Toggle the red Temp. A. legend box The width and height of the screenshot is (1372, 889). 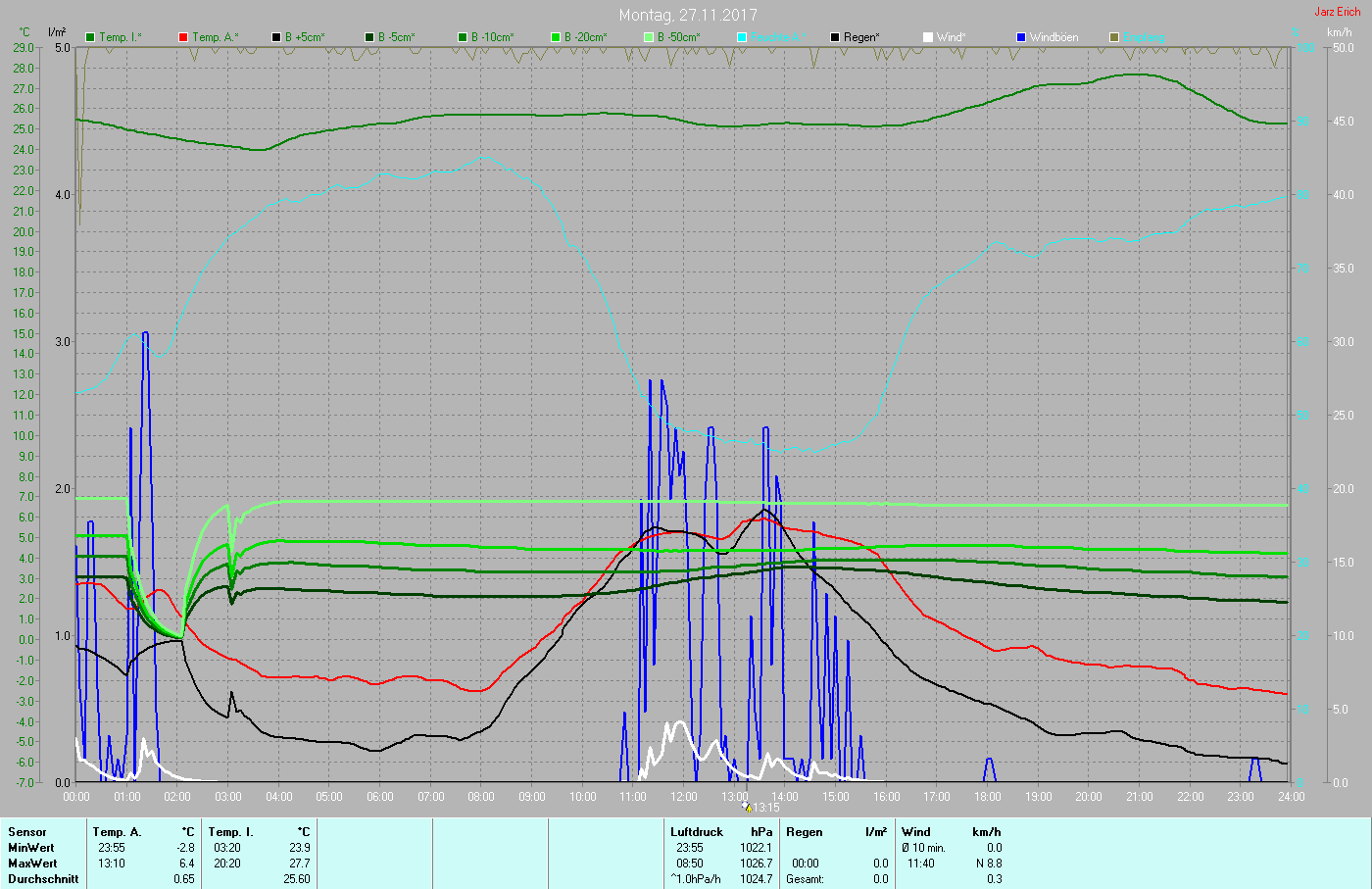click(183, 37)
